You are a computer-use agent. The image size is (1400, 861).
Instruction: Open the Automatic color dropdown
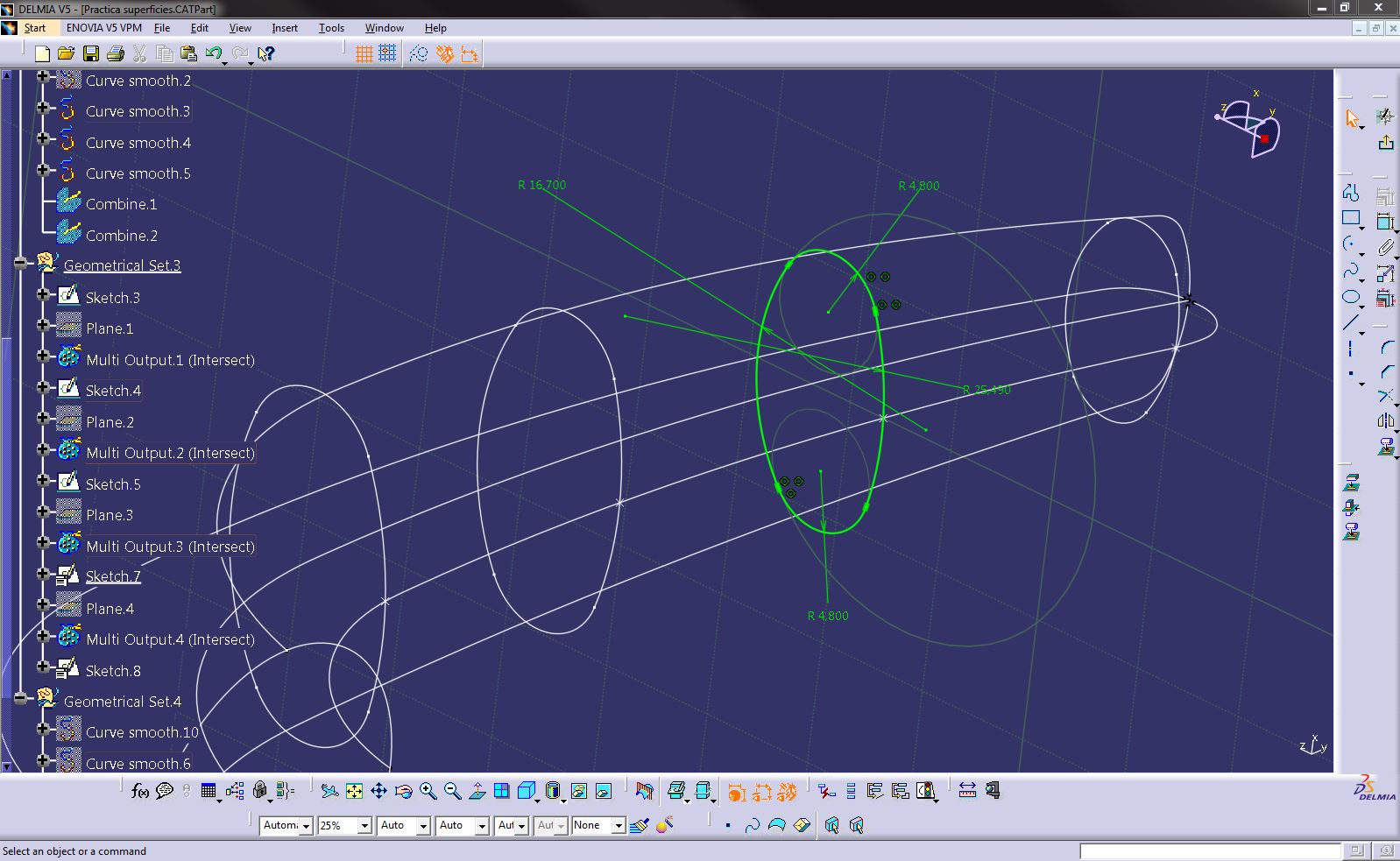pos(306,825)
